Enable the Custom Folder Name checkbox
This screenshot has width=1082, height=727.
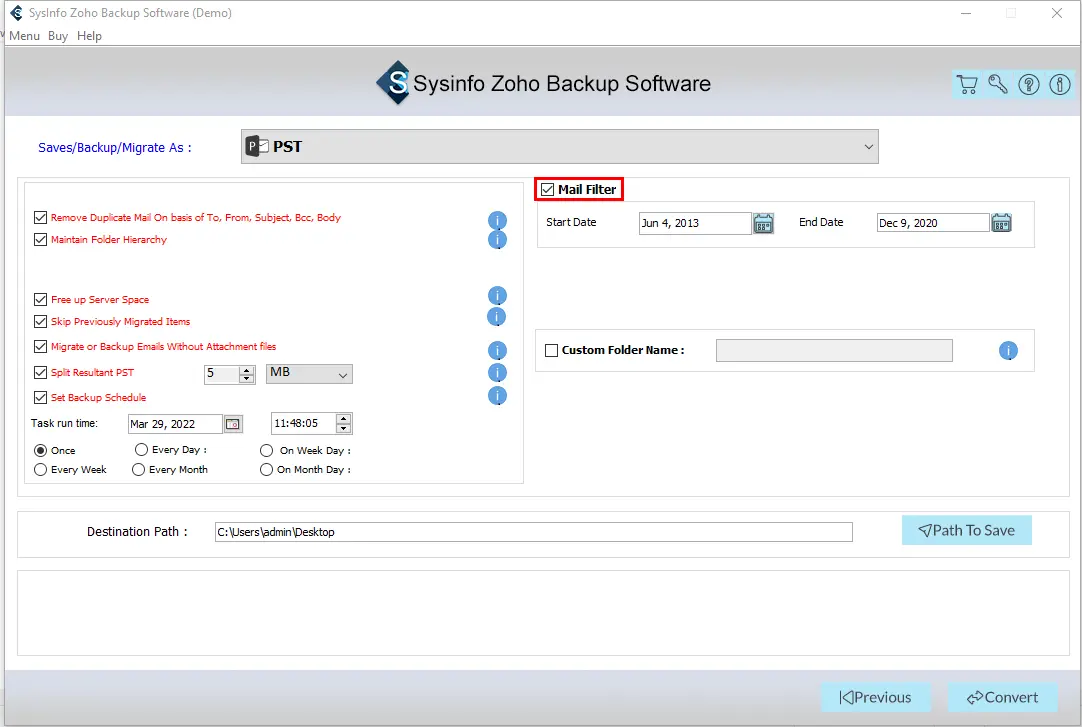coord(551,351)
